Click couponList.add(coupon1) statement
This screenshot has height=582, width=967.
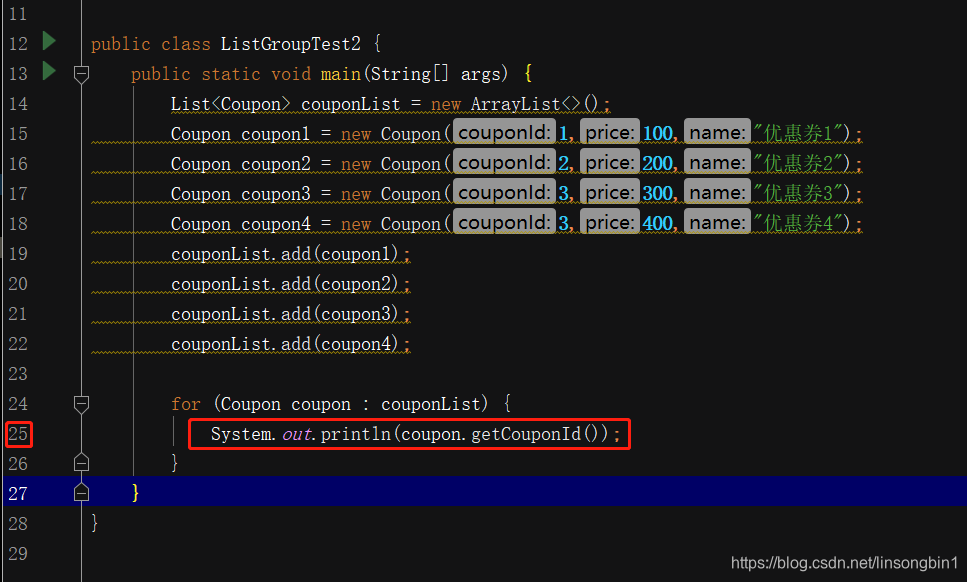[x=290, y=254]
